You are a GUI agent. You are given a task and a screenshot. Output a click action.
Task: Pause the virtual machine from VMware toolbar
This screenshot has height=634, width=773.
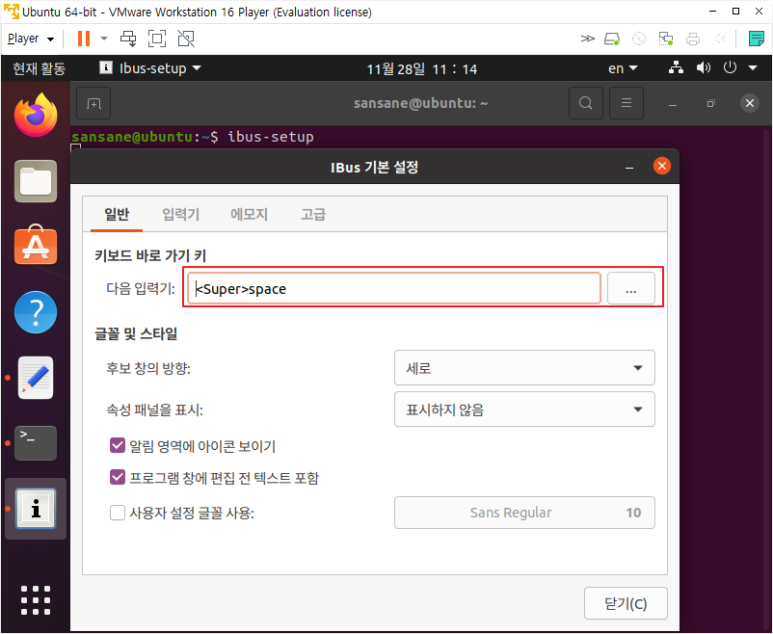84,38
